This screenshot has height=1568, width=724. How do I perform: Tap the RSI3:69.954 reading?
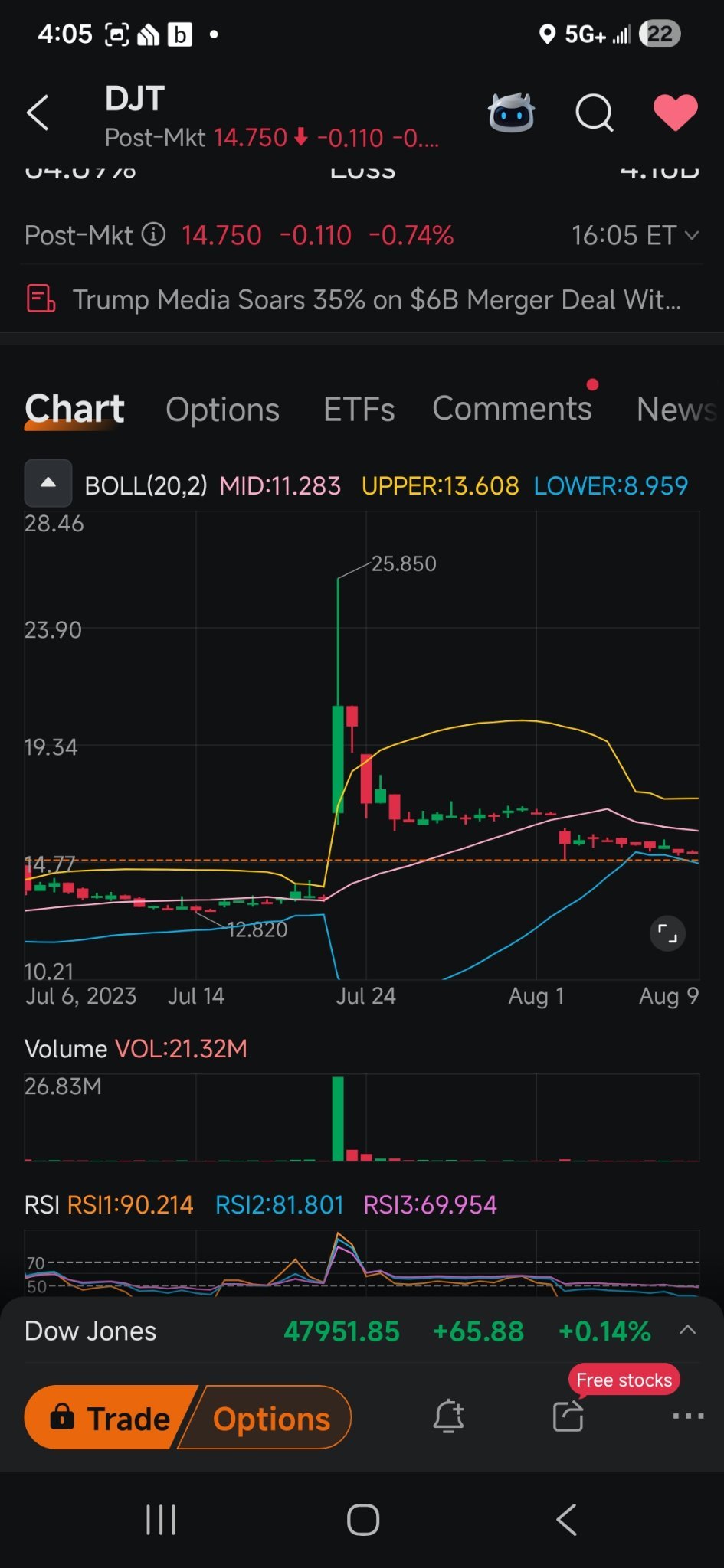[430, 1204]
